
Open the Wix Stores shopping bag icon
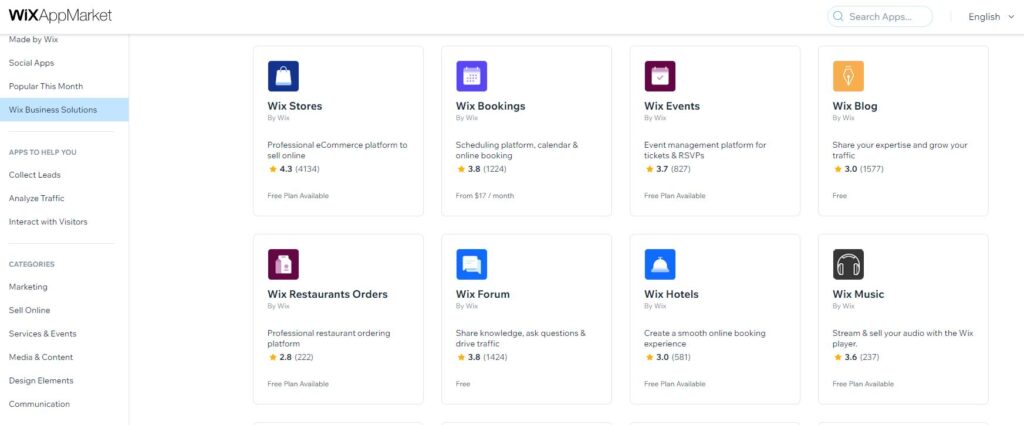pyautogui.click(x=283, y=76)
